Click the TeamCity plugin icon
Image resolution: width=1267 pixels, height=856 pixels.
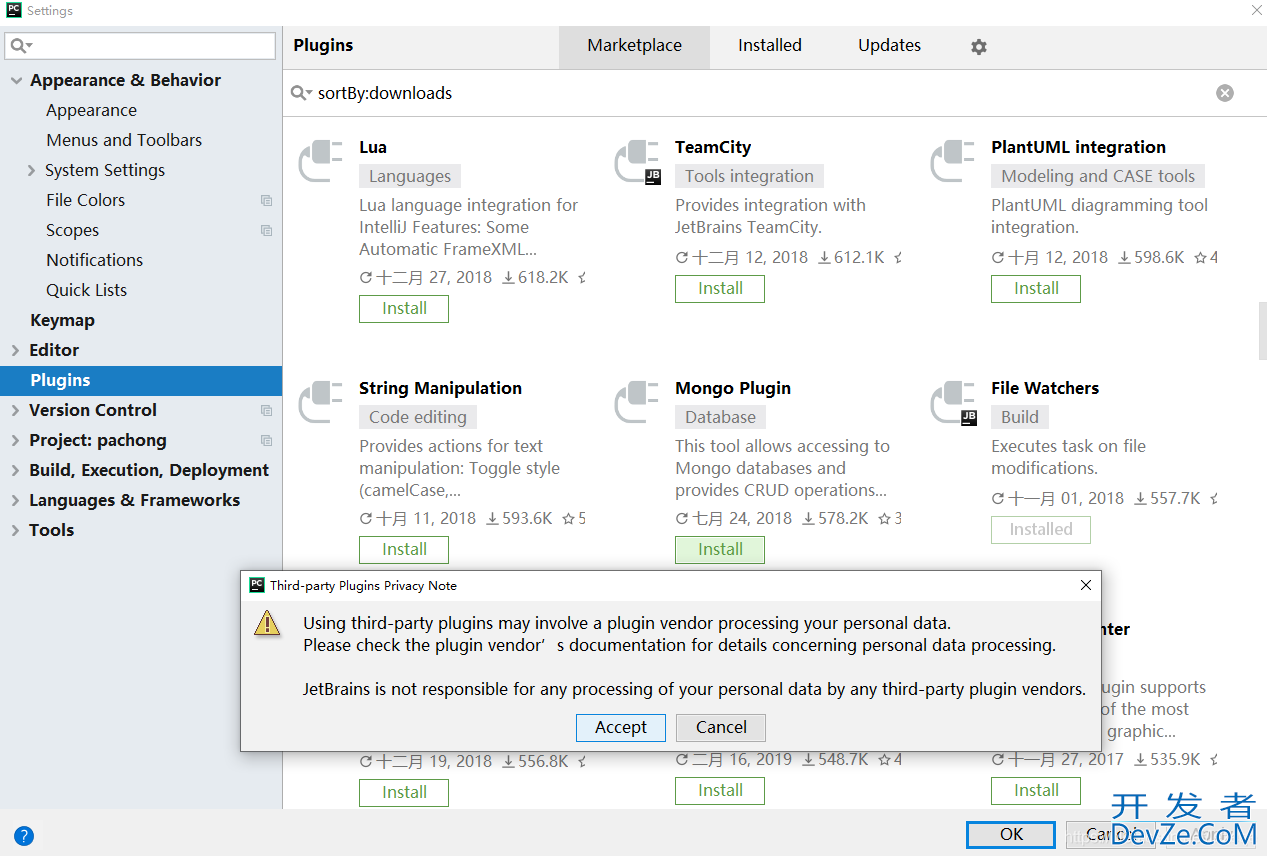pyautogui.click(x=637, y=162)
